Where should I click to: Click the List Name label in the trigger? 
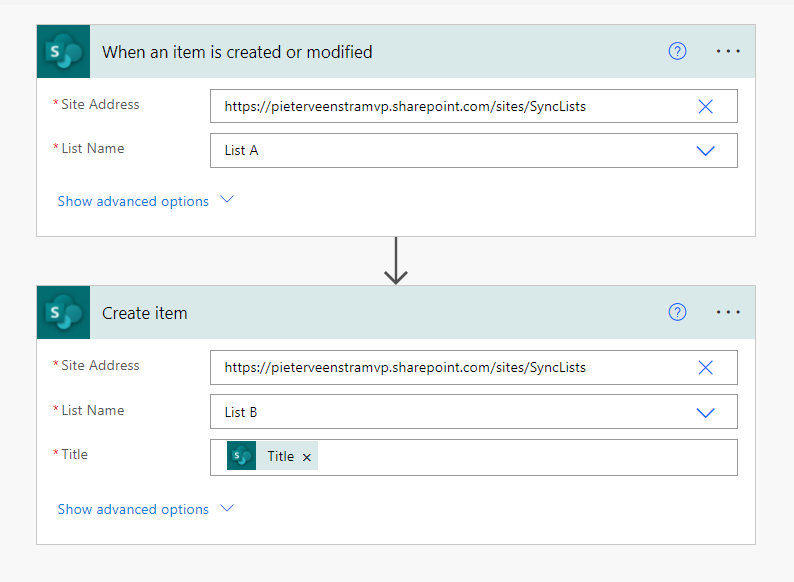pyautogui.click(x=93, y=148)
